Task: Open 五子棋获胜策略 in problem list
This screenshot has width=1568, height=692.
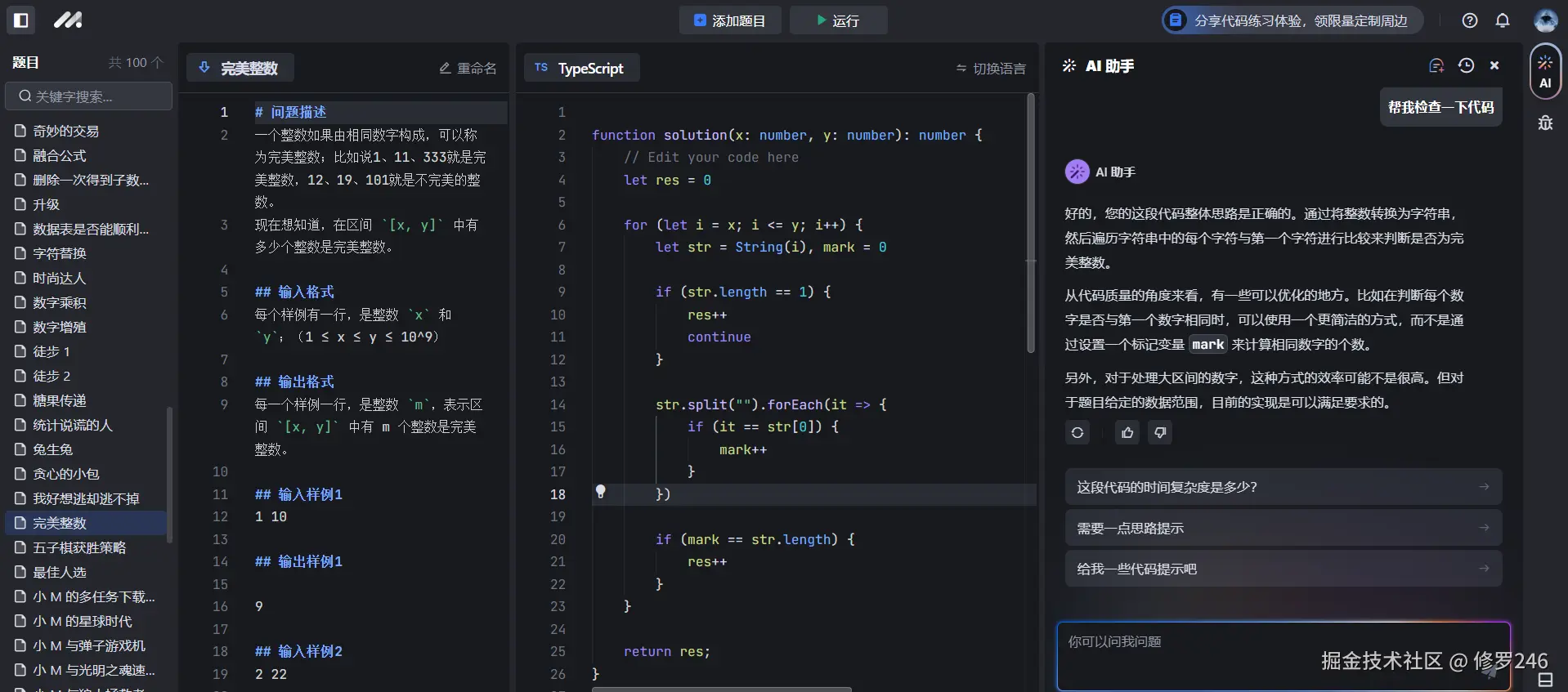Action: coord(79,547)
